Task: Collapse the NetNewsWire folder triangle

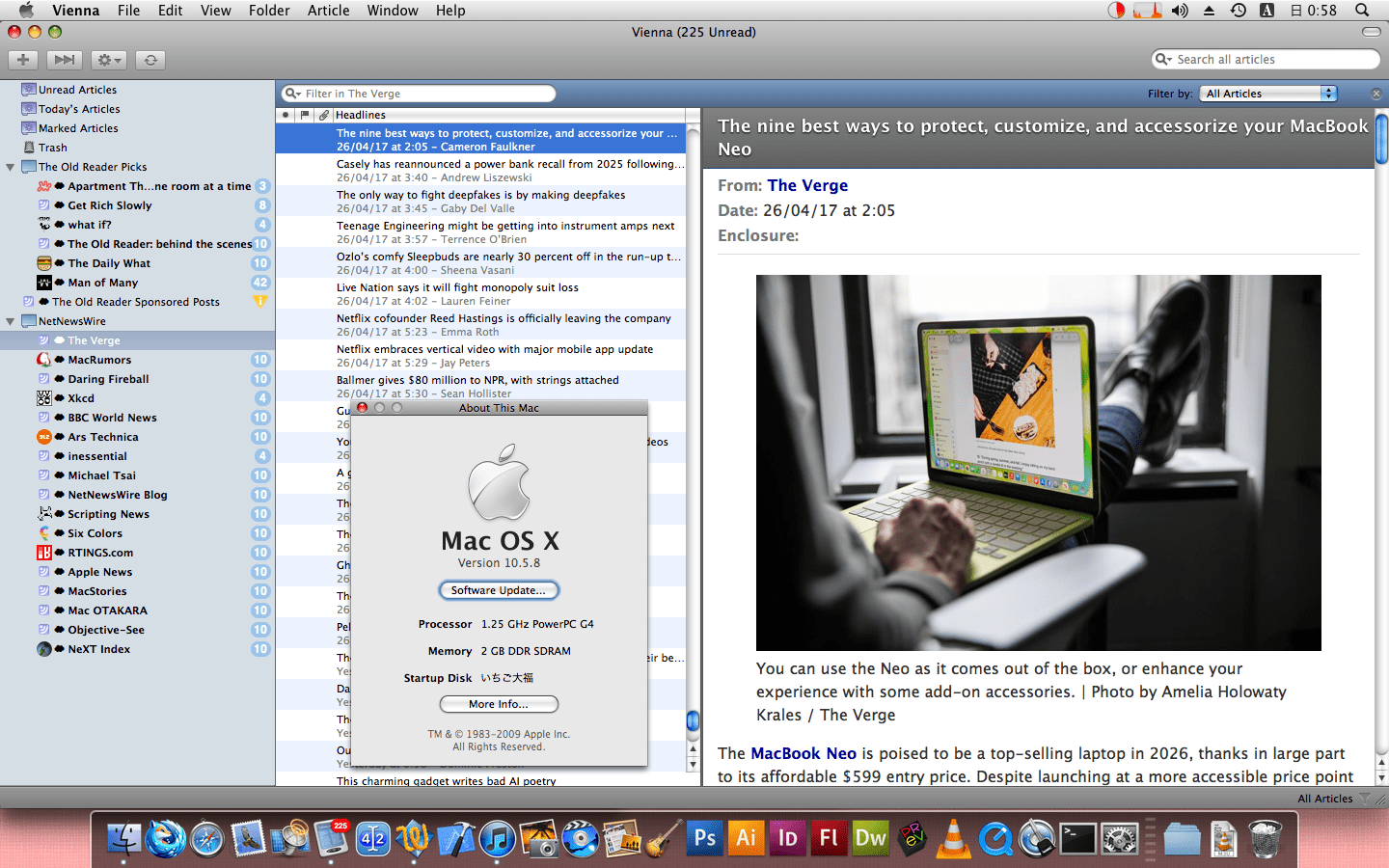Action: [x=11, y=321]
